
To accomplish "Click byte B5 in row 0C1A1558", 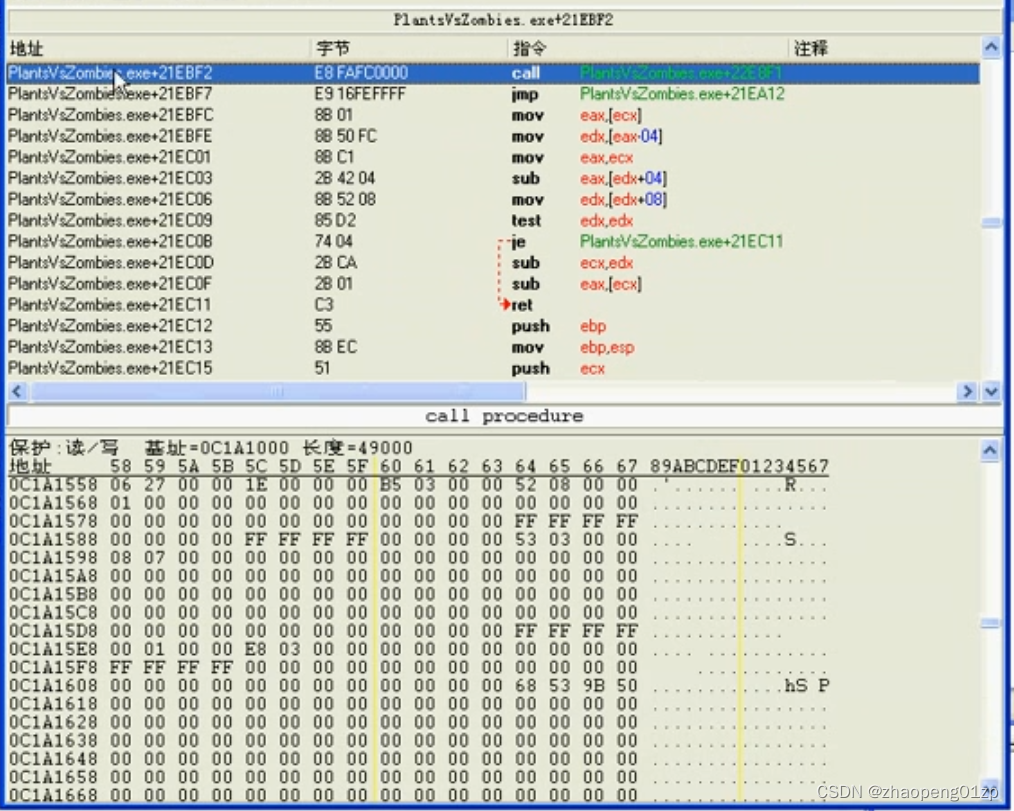I will [391, 485].
